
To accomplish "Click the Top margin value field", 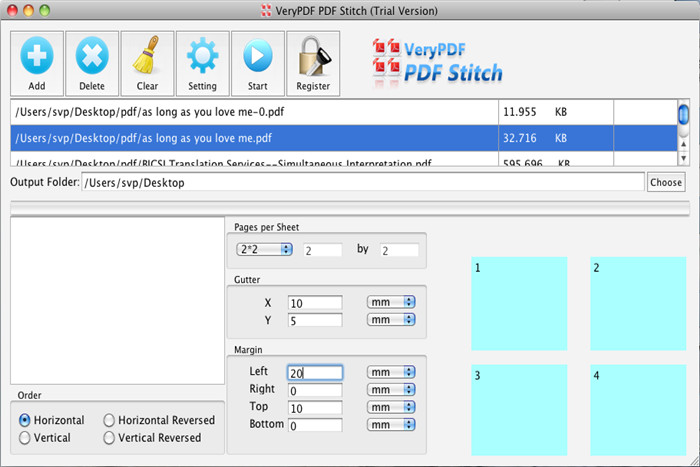I will point(315,408).
